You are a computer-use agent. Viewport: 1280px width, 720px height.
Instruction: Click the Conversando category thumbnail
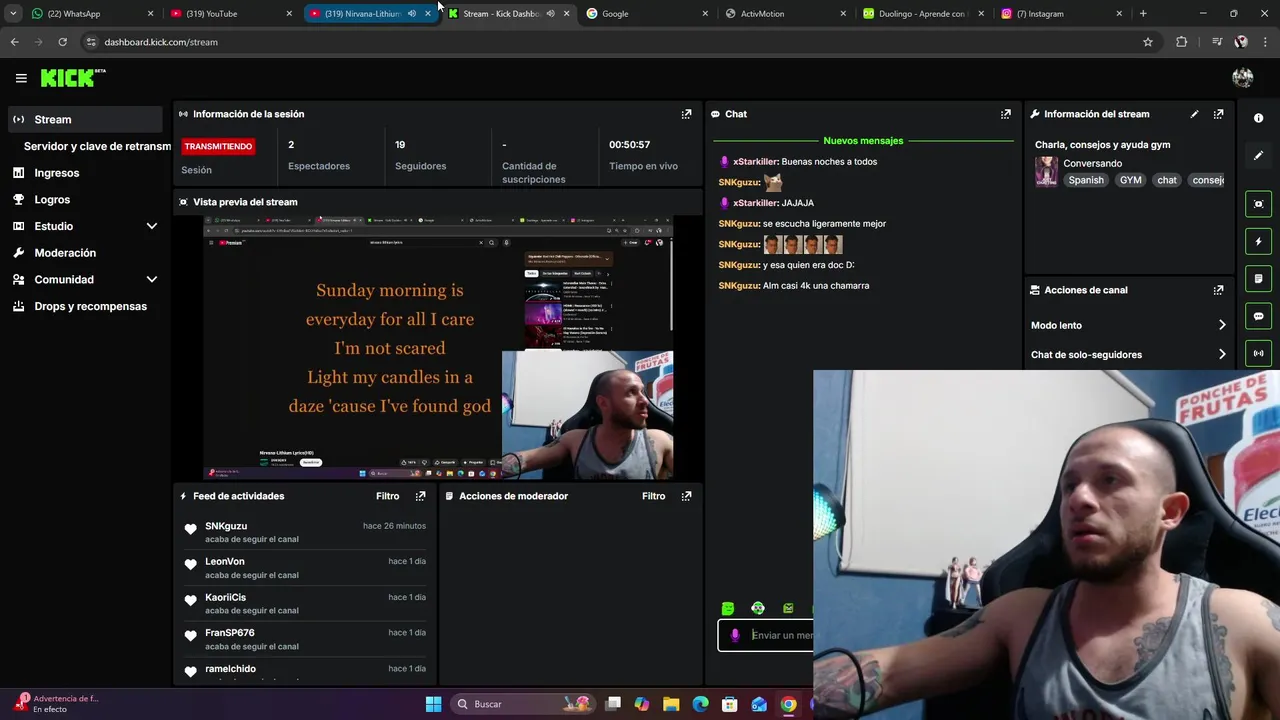[1046, 171]
